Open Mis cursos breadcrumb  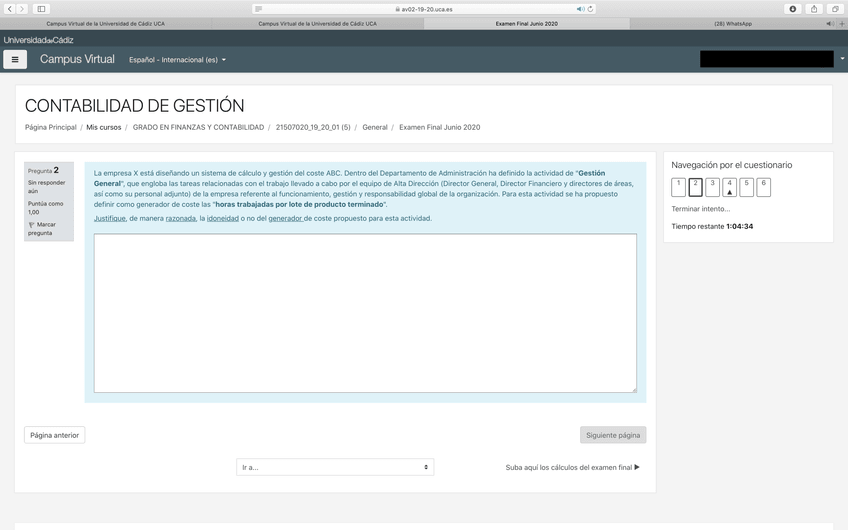click(104, 127)
